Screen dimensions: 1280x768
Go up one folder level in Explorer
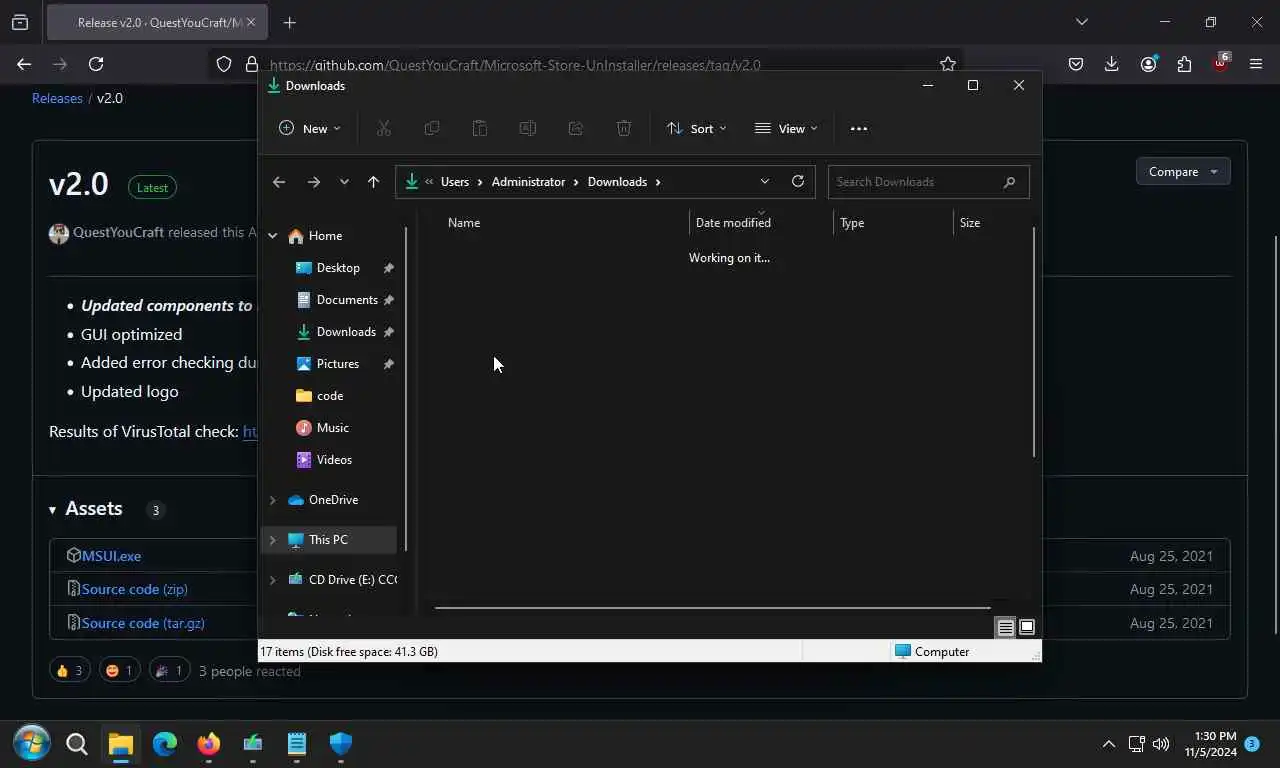click(x=373, y=182)
